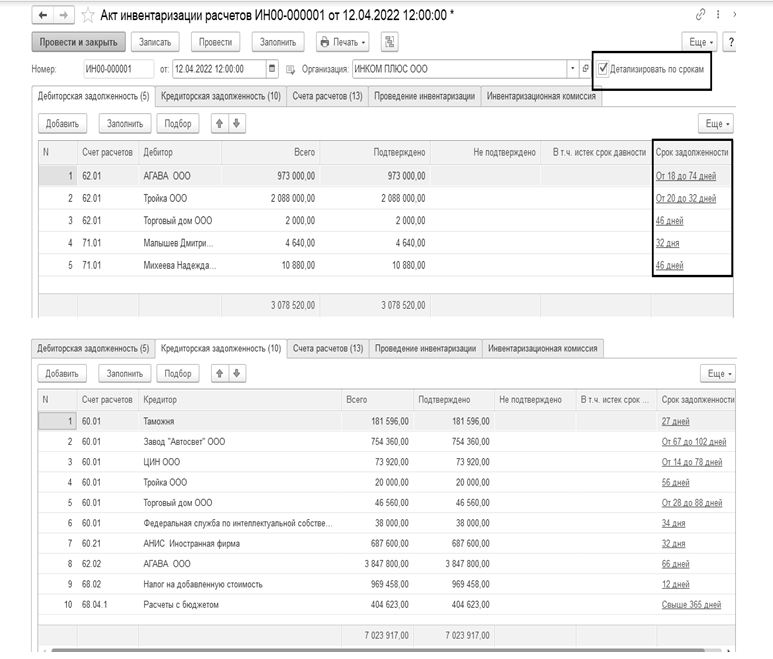Open the calendar date picker icon

click(272, 69)
